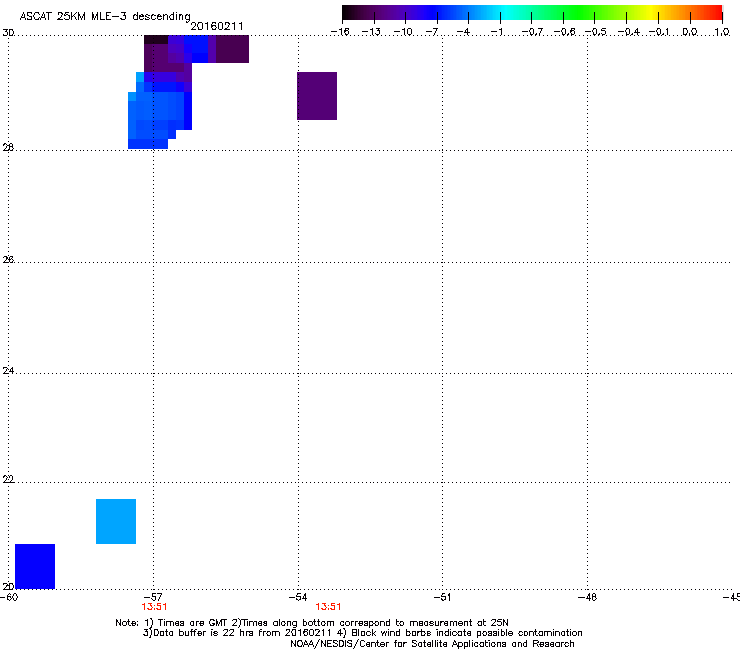
Task: Click the longitude -57 axis label
Action: pyautogui.click(x=153, y=597)
